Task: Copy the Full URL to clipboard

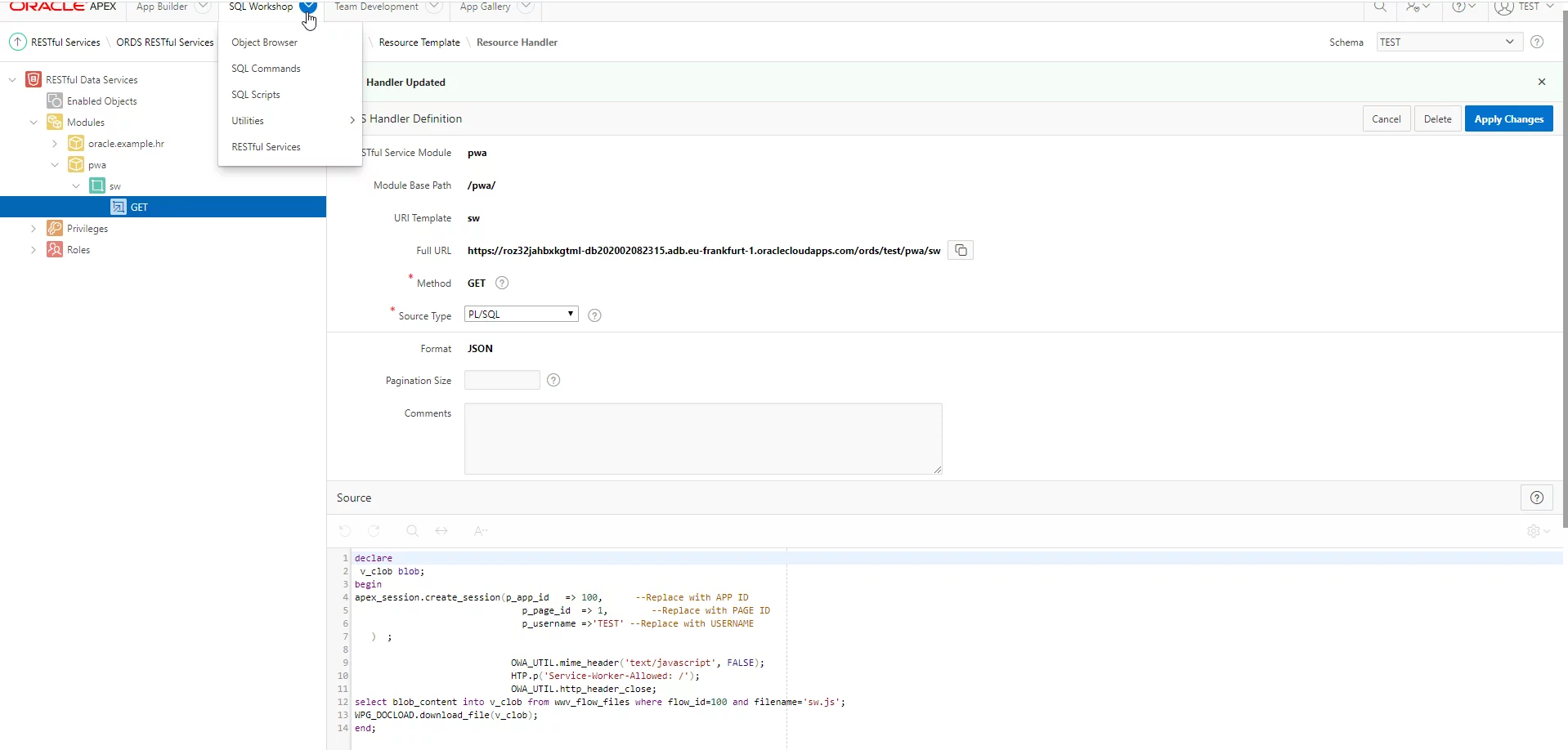Action: [x=961, y=250]
